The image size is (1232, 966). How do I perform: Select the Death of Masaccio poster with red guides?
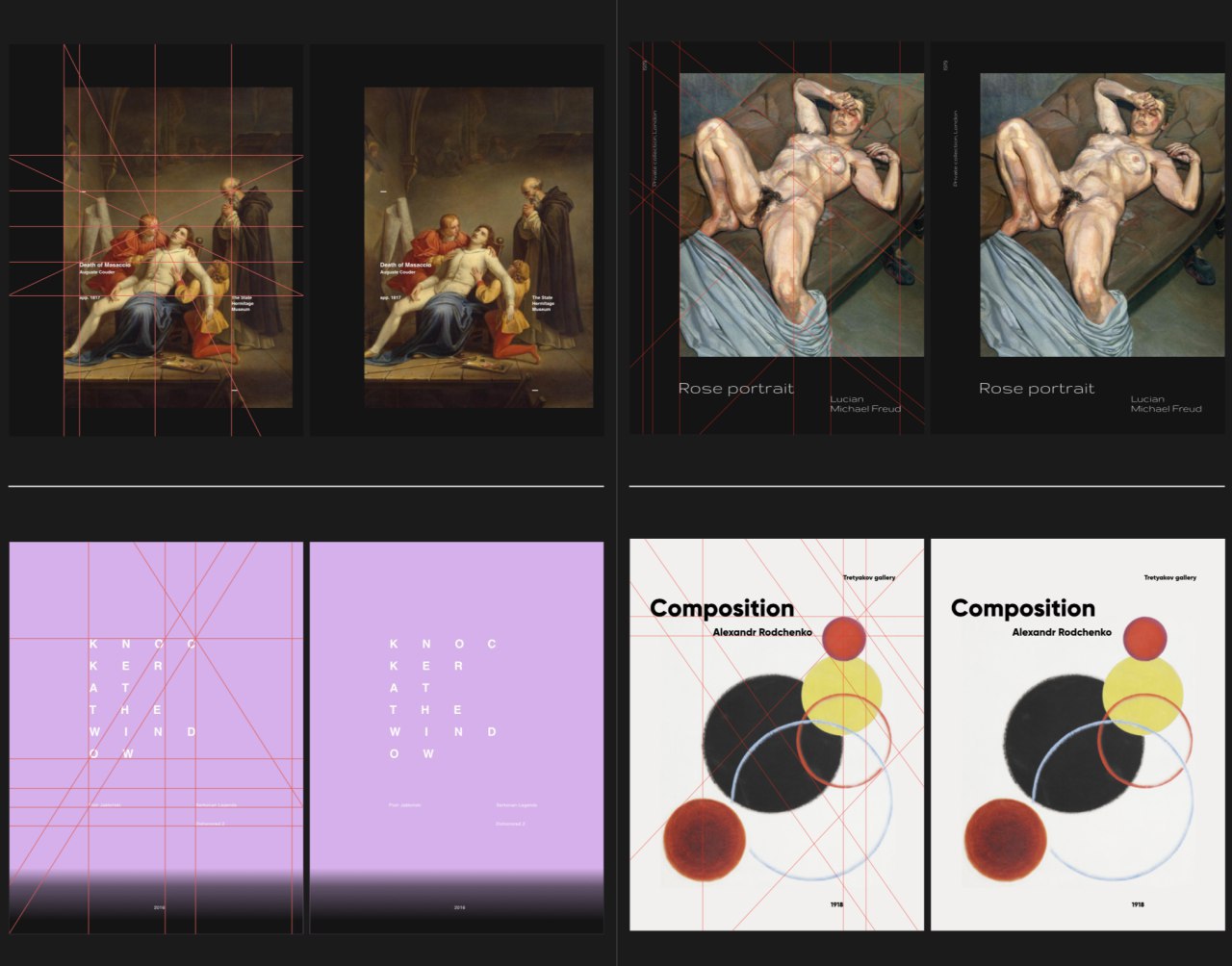156,240
